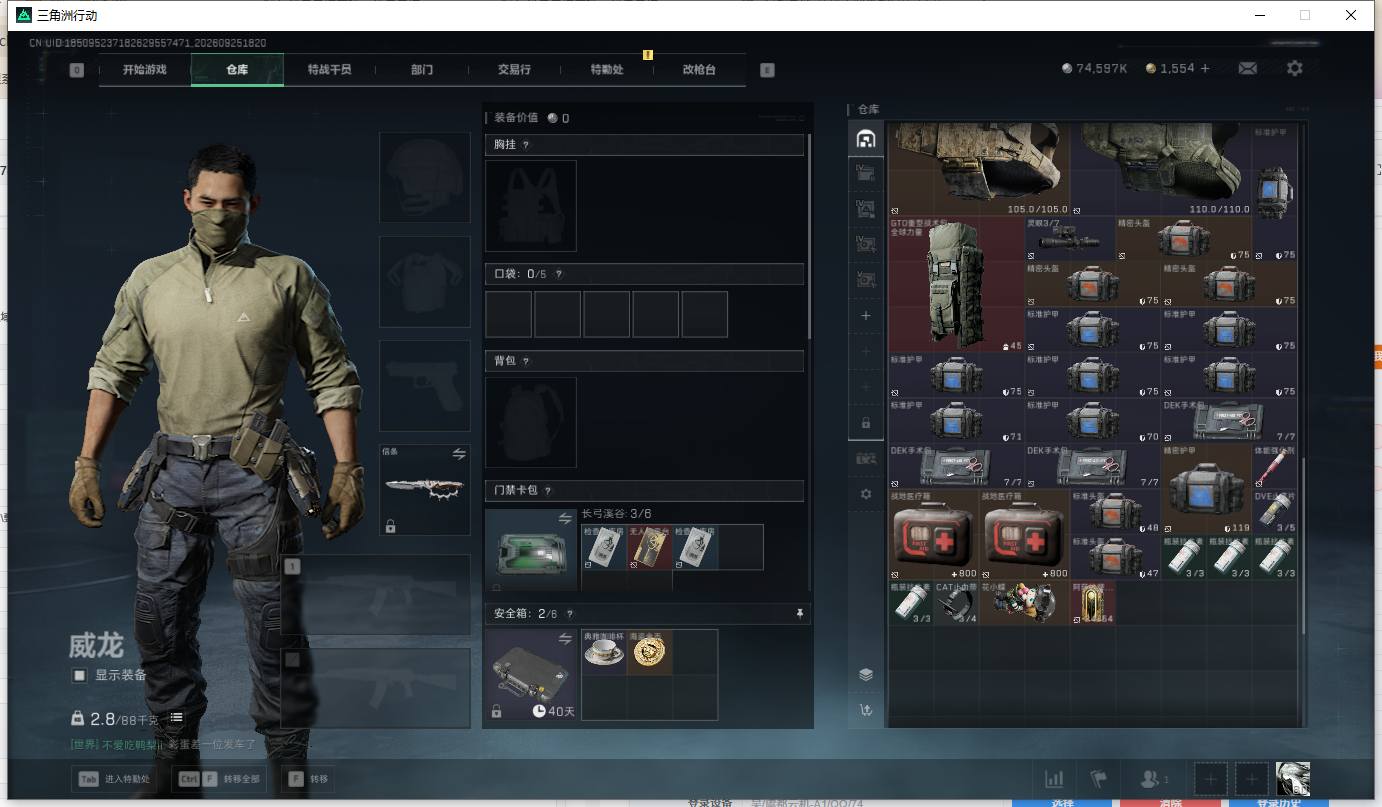
Task: Click the empty body armor slot
Action: [424, 282]
